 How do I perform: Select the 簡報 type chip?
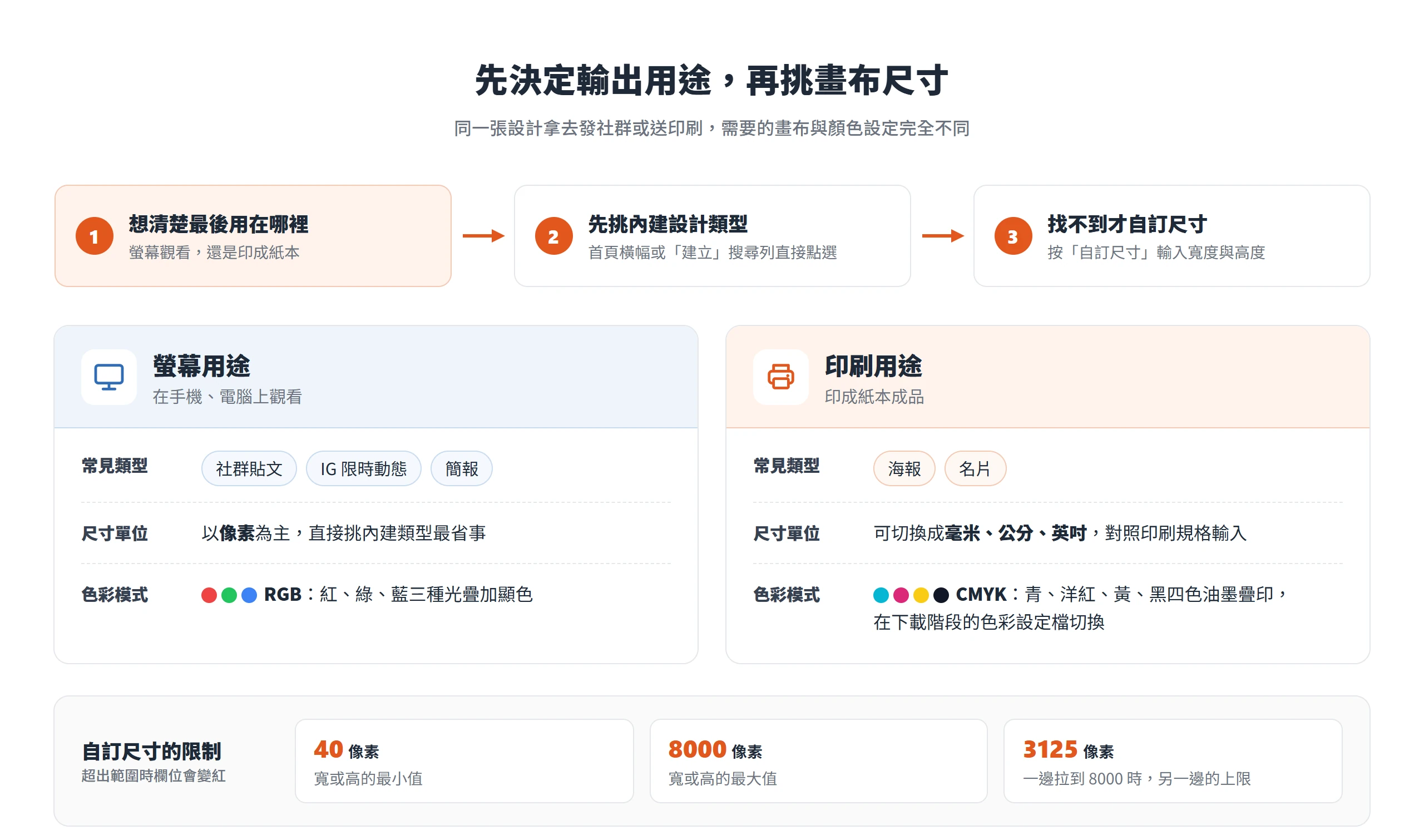(x=461, y=469)
